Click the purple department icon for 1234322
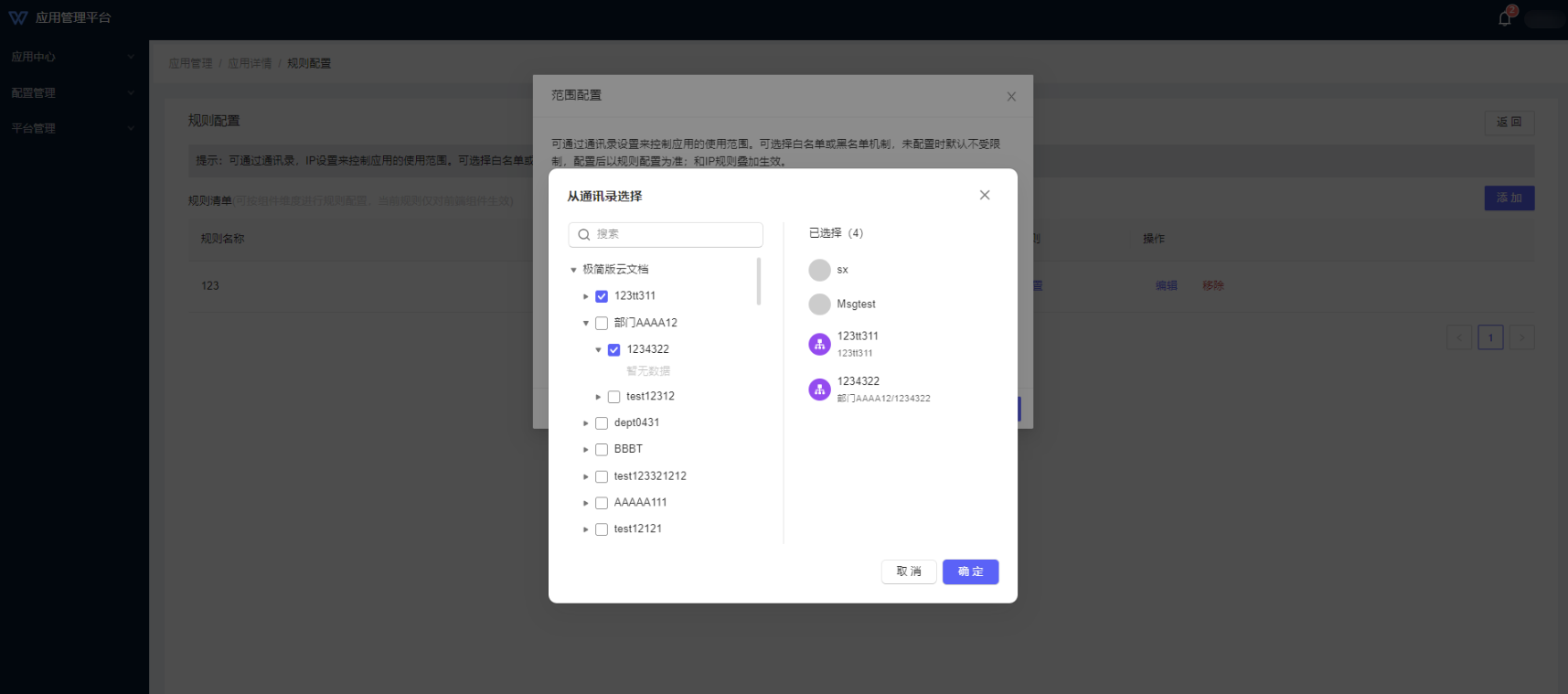This screenshot has height=694, width=1568. pos(819,390)
